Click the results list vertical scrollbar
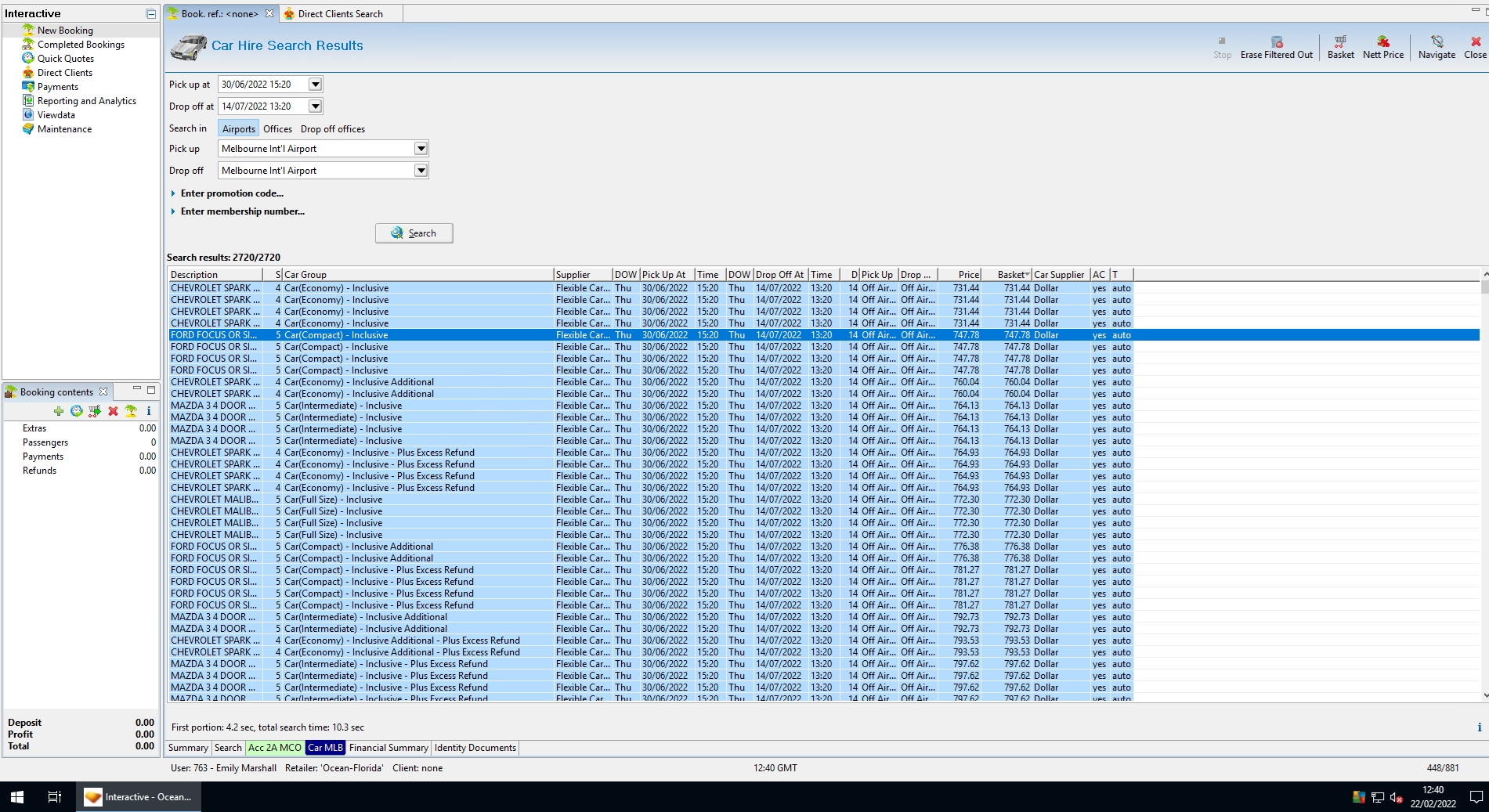 click(1484, 485)
